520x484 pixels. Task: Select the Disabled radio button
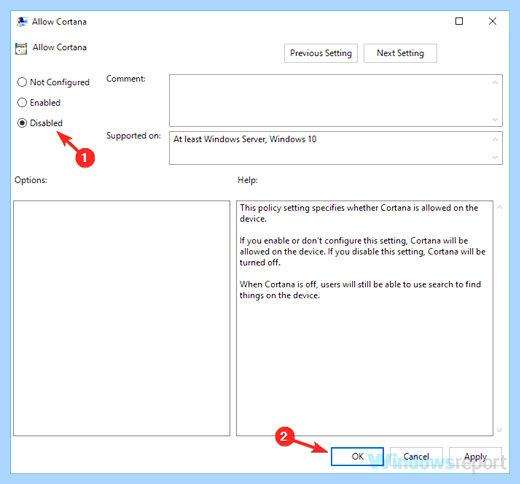point(22,123)
